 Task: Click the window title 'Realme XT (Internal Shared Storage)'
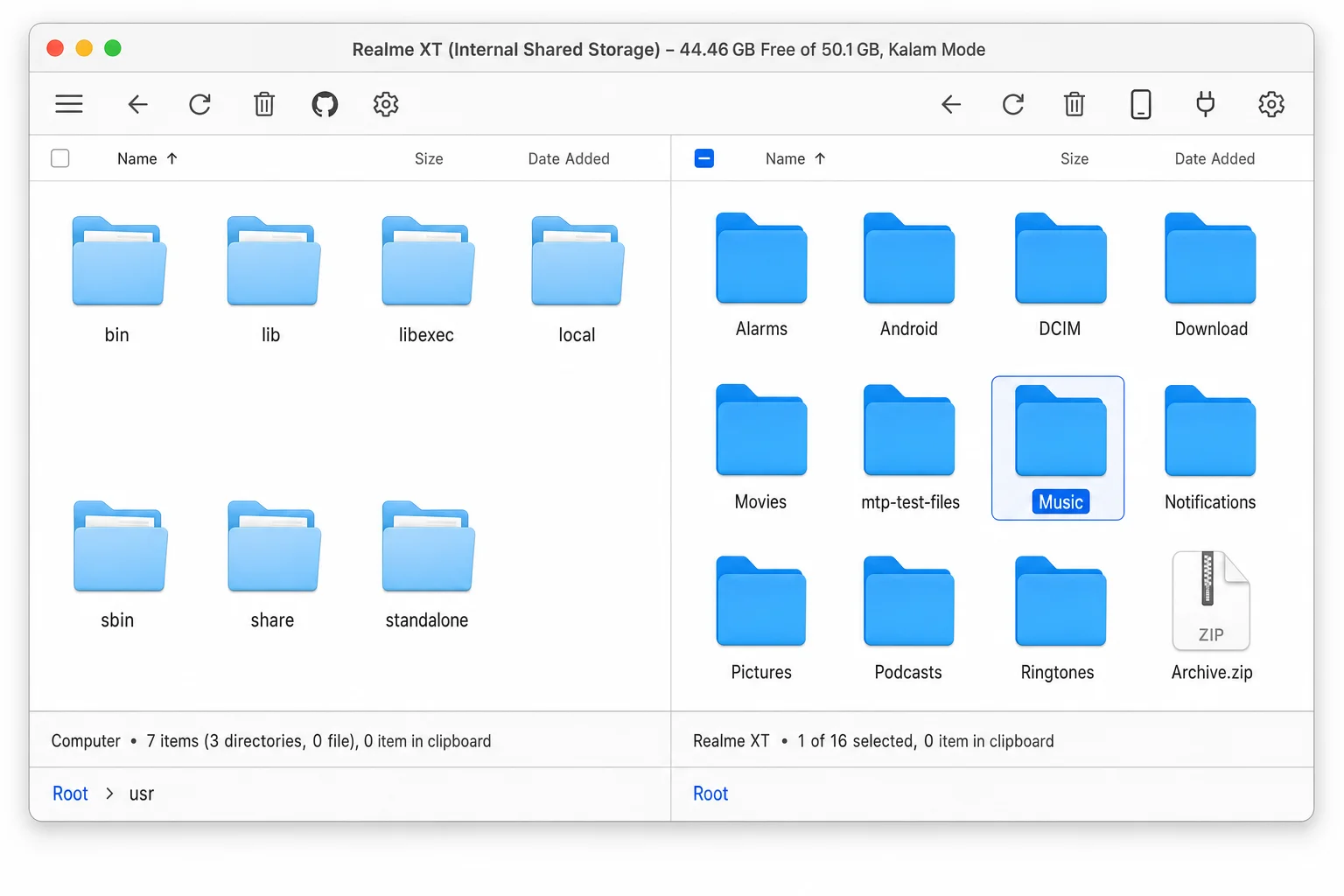[506, 50]
